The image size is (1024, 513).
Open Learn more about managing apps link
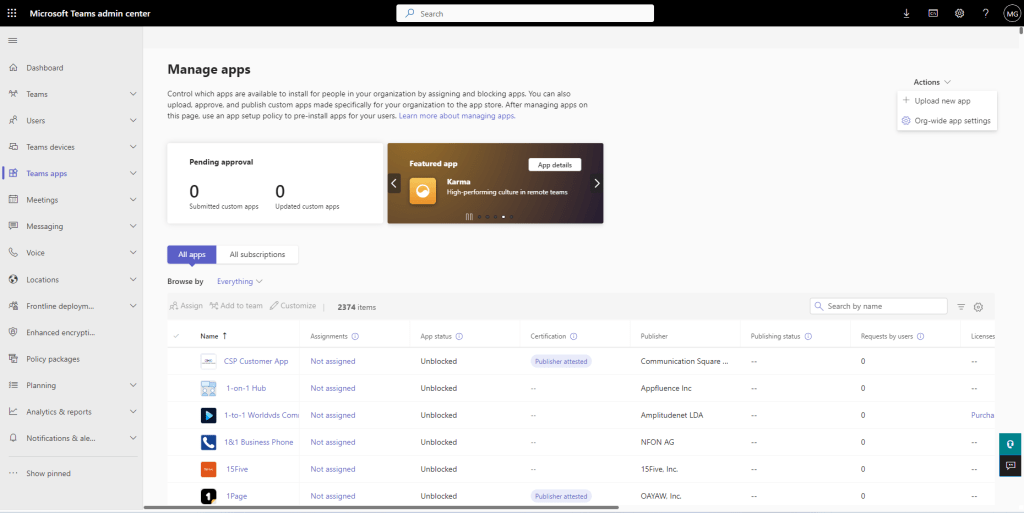tap(457, 116)
